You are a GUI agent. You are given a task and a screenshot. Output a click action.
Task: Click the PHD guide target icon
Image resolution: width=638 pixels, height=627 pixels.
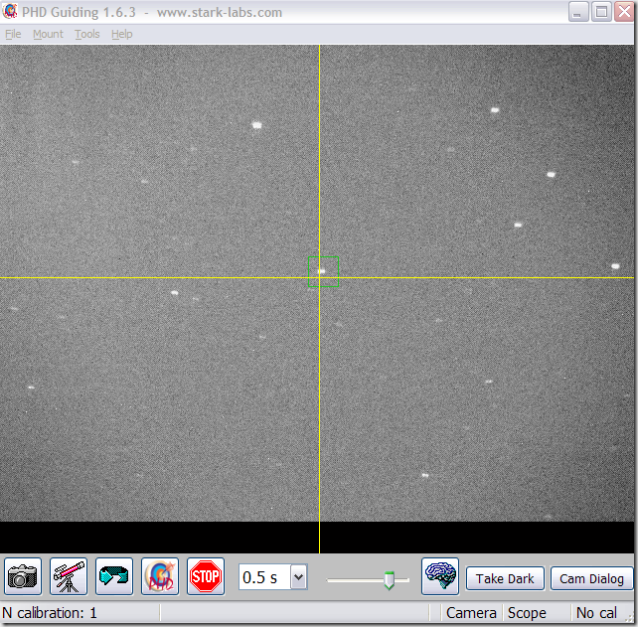point(160,577)
